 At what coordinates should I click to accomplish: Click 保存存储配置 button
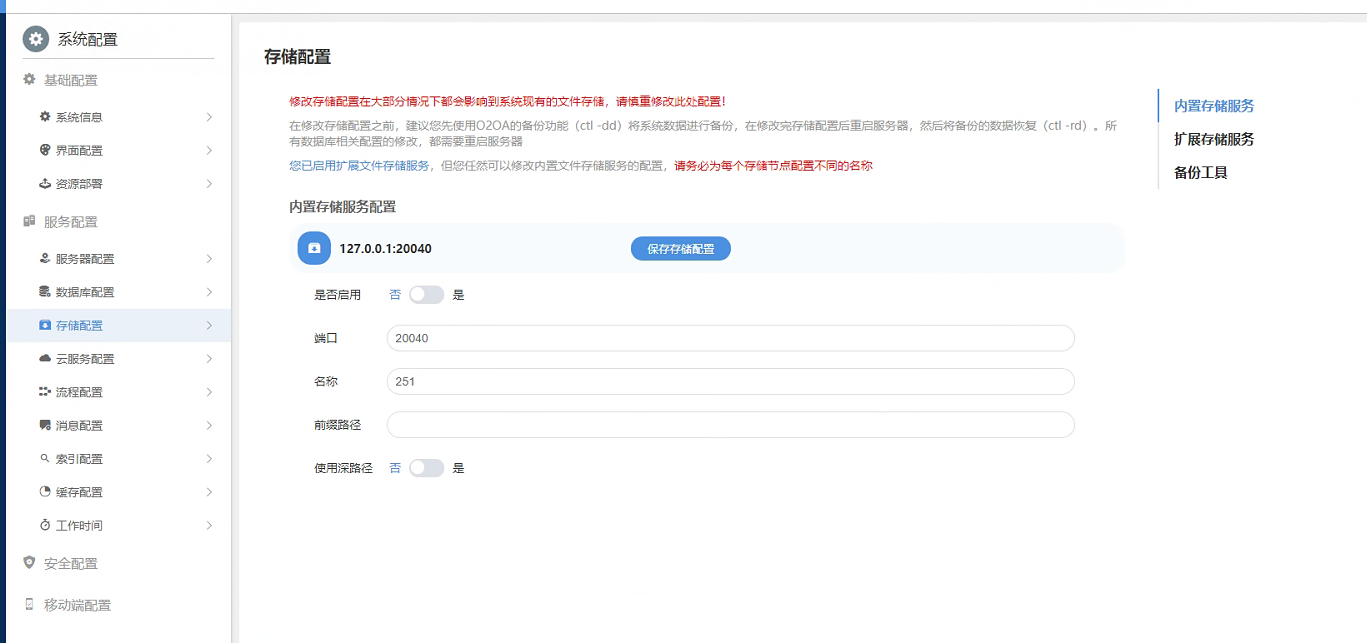(681, 249)
